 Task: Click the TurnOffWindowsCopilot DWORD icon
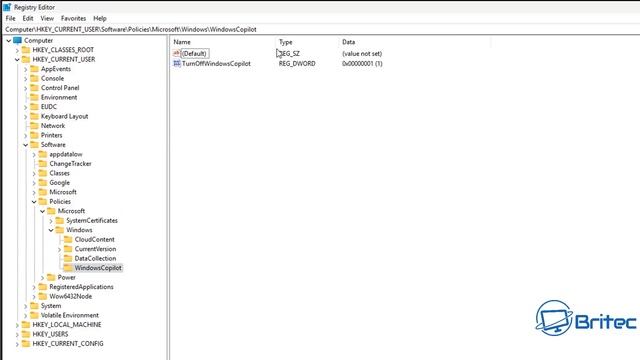(177, 63)
